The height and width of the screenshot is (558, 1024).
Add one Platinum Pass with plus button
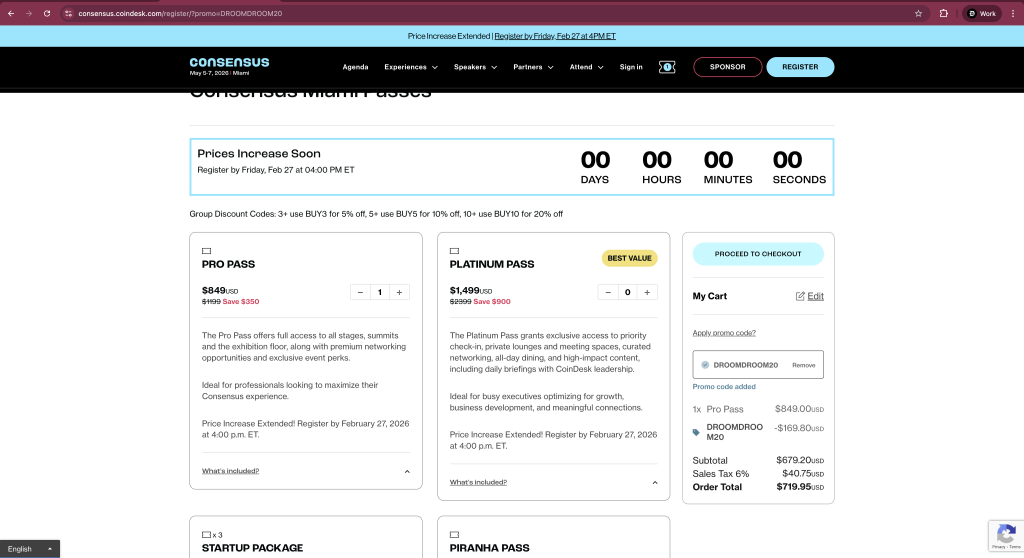(x=647, y=292)
